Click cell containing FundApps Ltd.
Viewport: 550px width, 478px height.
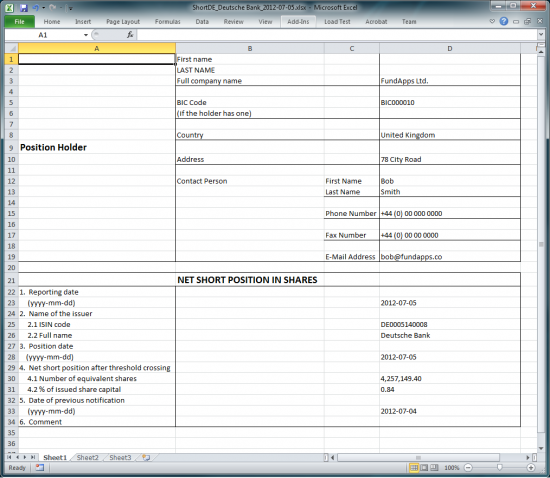pyautogui.click(x=450, y=81)
